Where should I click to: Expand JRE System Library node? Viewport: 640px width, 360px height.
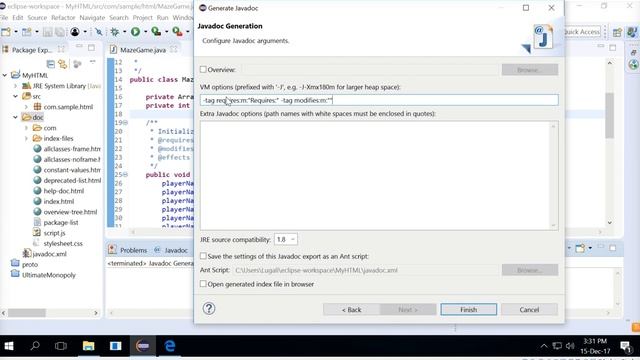pyautogui.click(x=16, y=86)
